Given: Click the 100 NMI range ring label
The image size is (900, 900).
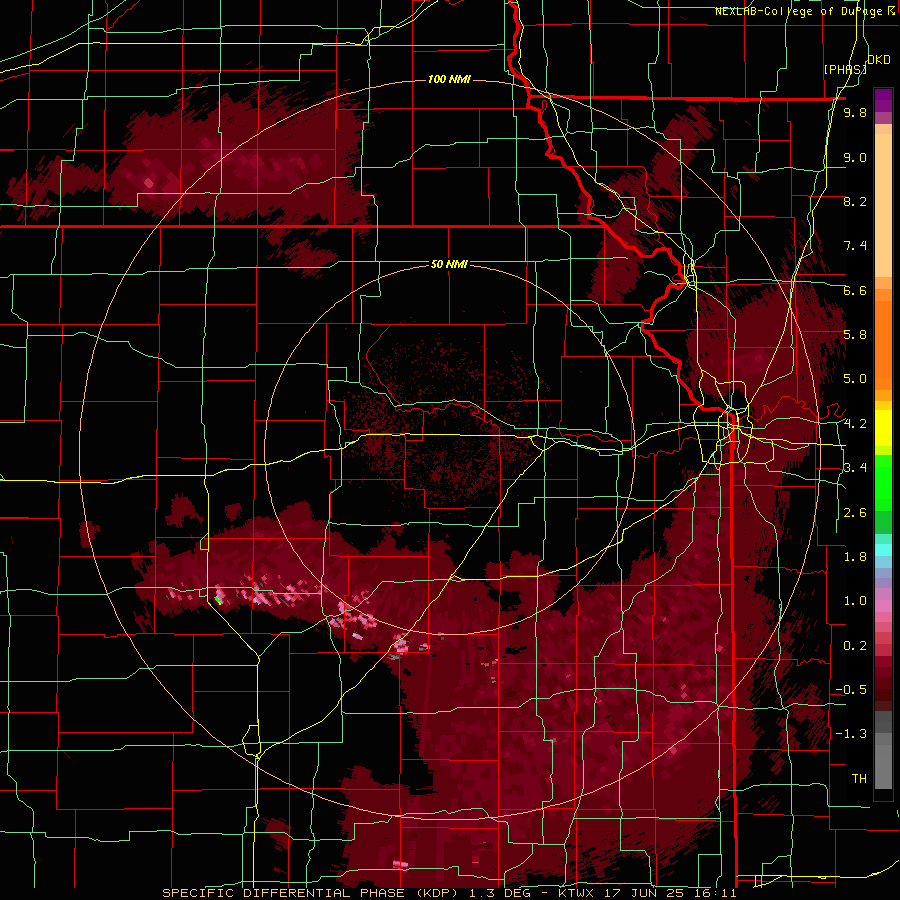Looking at the screenshot, I should tap(449, 79).
